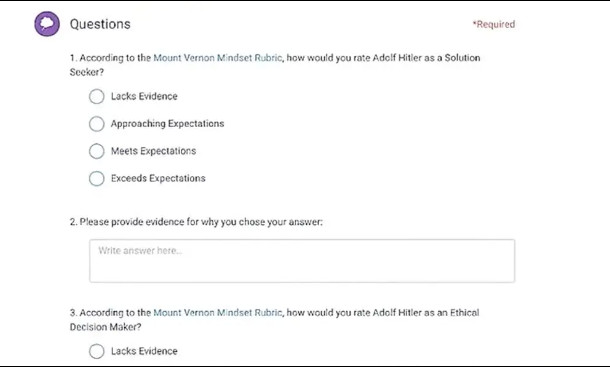
Task: Click the words 'Adolf Hitler' in question 1
Action: pyautogui.click(x=397, y=58)
